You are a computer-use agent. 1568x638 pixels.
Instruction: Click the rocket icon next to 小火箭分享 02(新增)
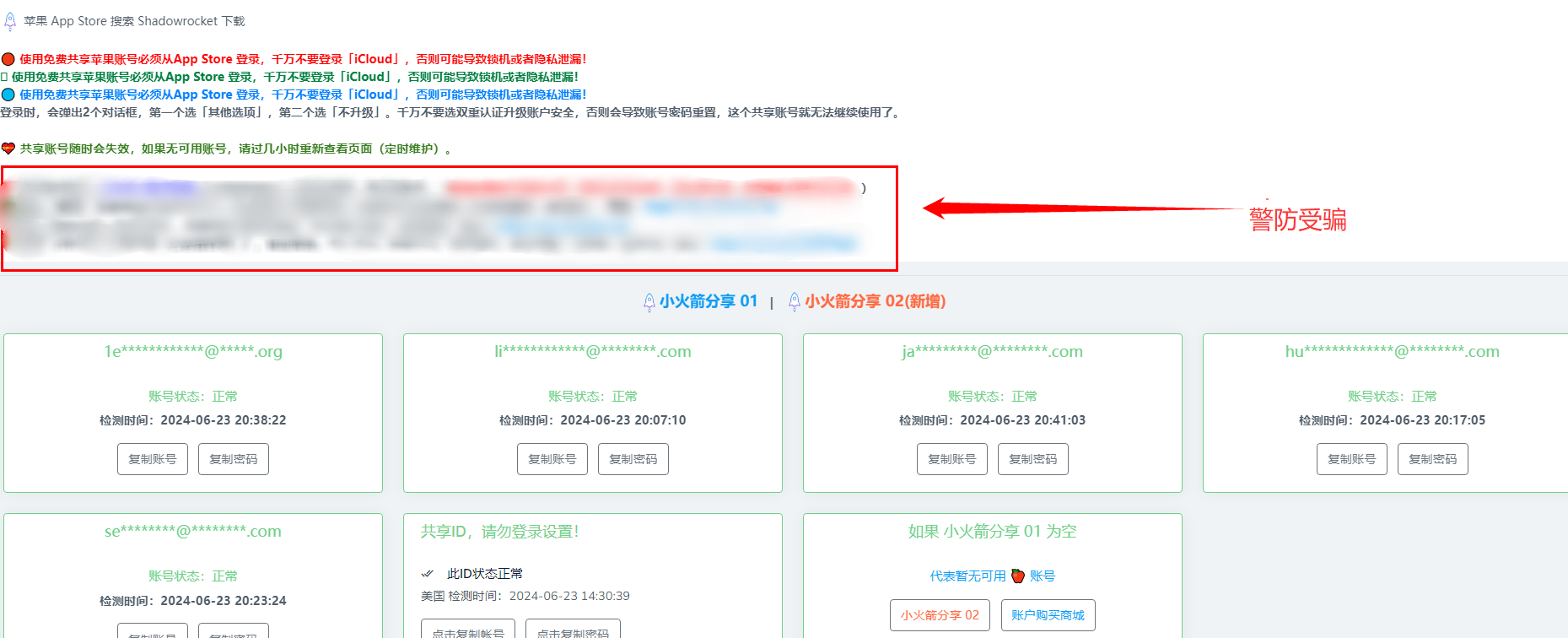tap(794, 302)
